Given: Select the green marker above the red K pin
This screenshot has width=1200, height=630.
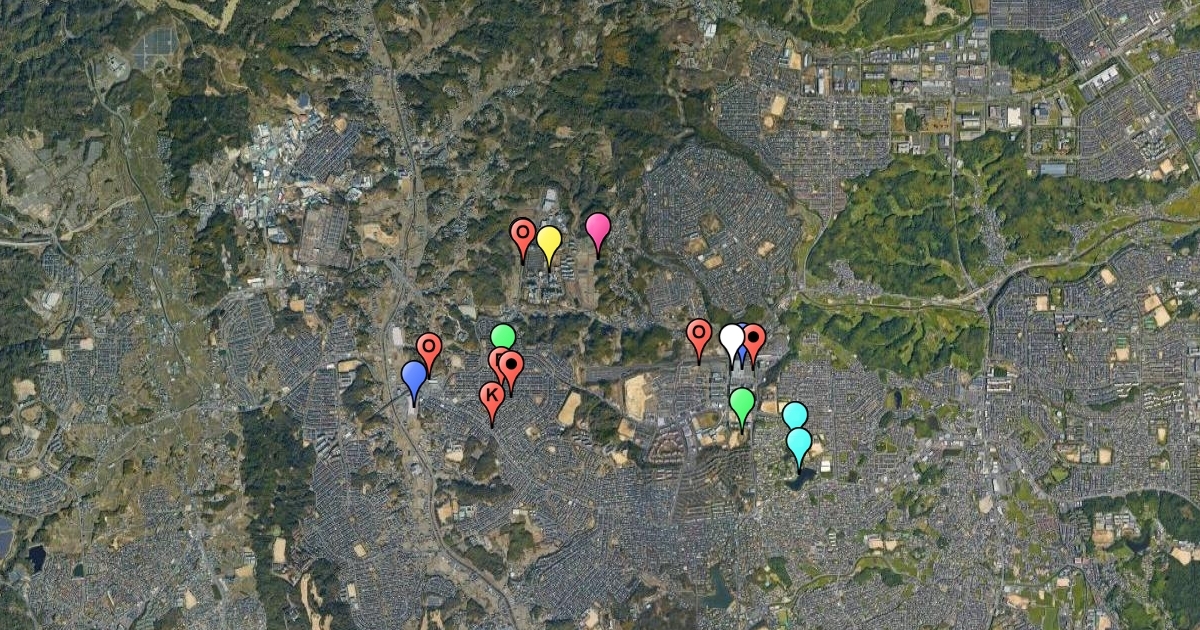Looking at the screenshot, I should tap(503, 336).
